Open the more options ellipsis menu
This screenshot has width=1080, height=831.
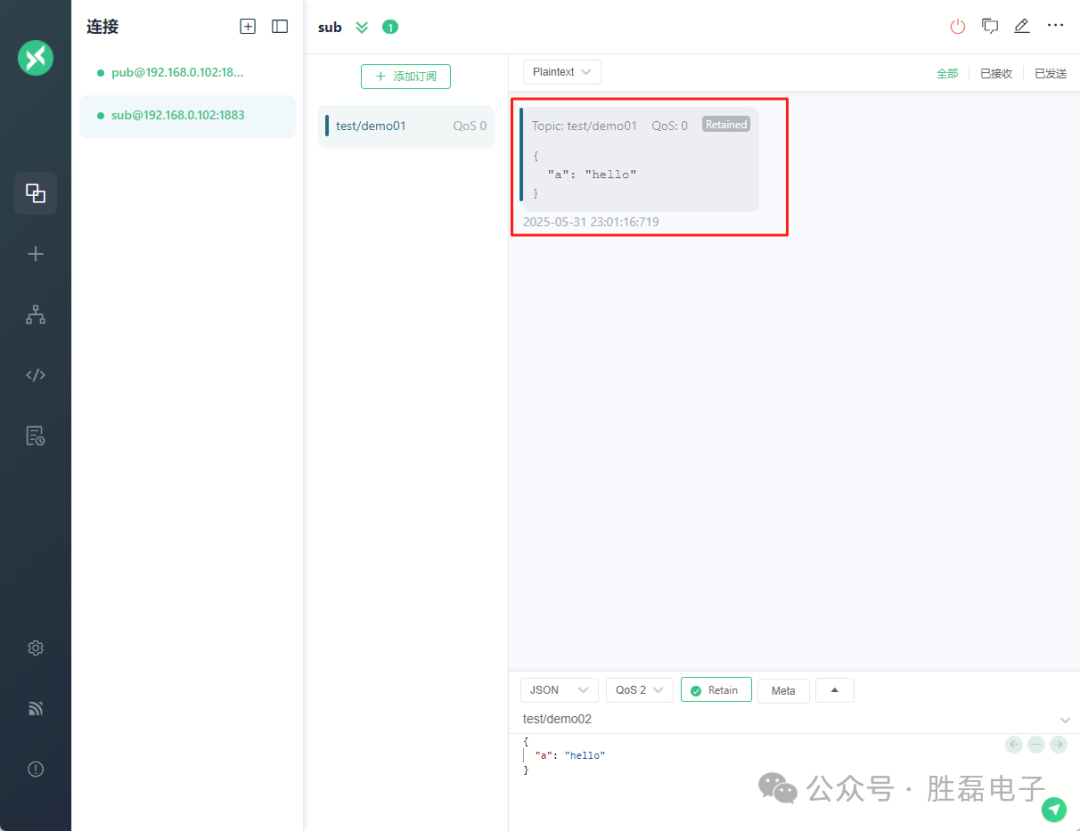[x=1055, y=25]
